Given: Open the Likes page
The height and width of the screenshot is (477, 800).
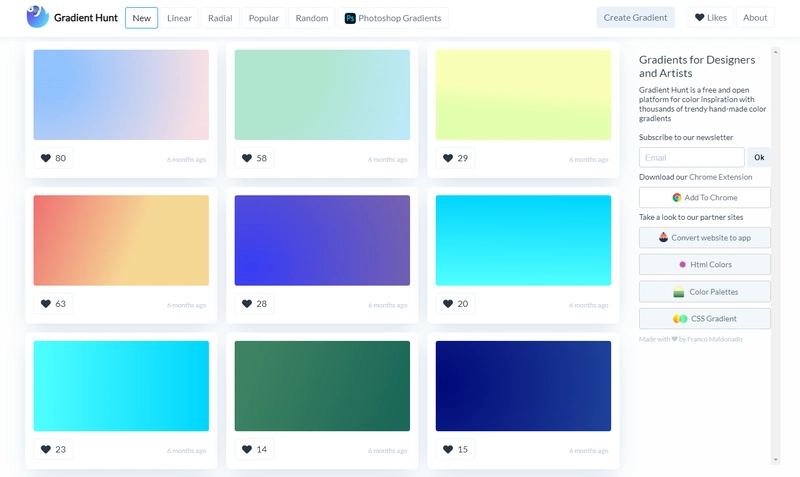Looking at the screenshot, I should point(711,17).
